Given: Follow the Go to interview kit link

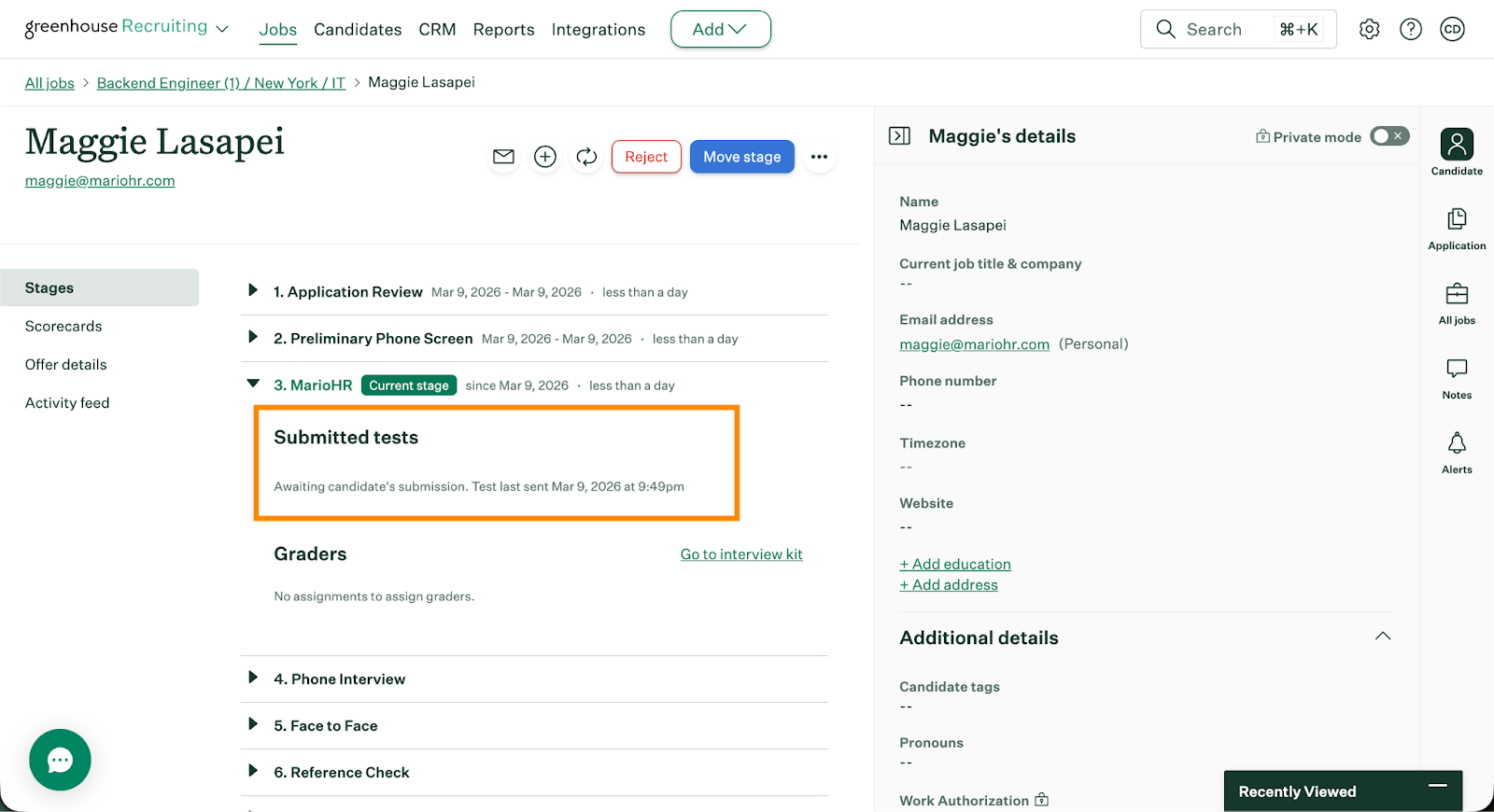Looking at the screenshot, I should (x=740, y=554).
